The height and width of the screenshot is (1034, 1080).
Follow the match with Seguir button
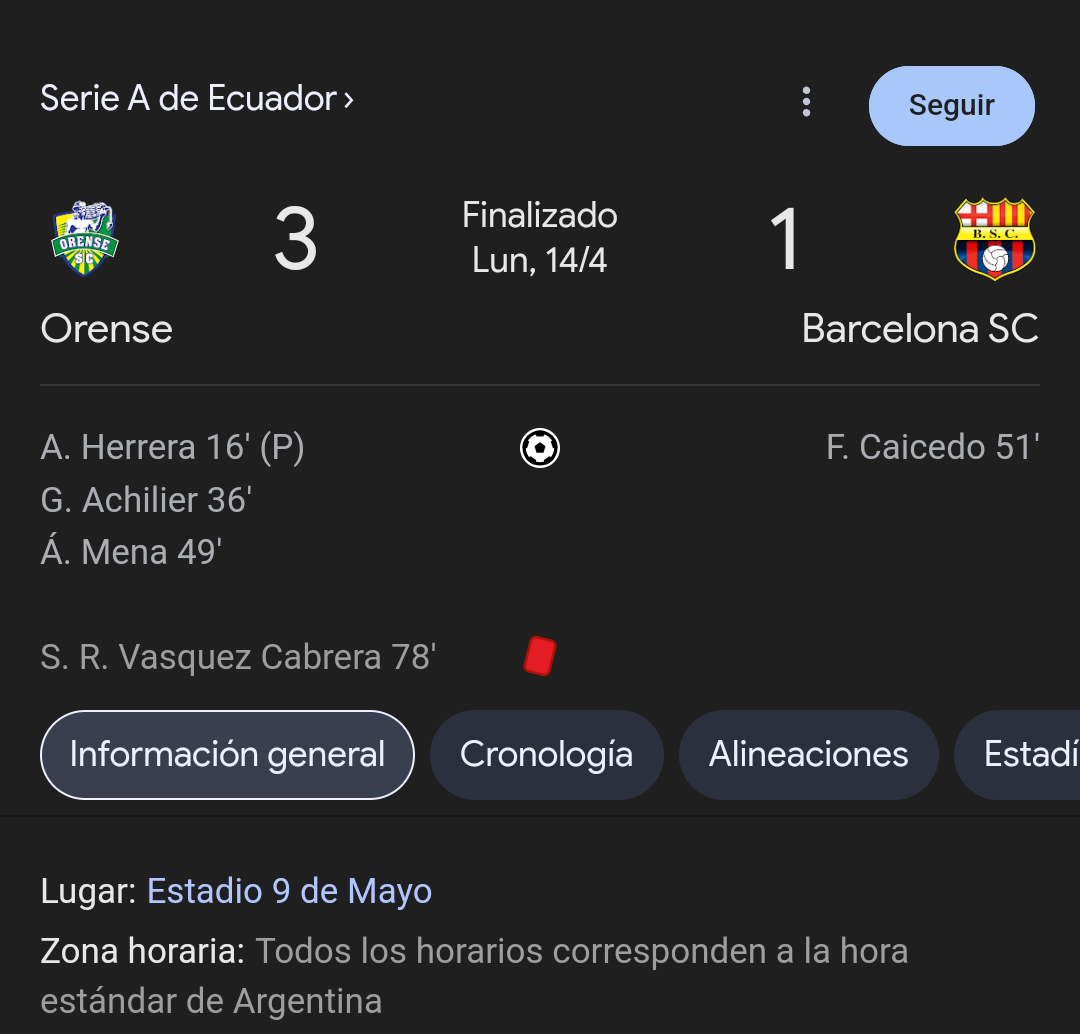(951, 105)
